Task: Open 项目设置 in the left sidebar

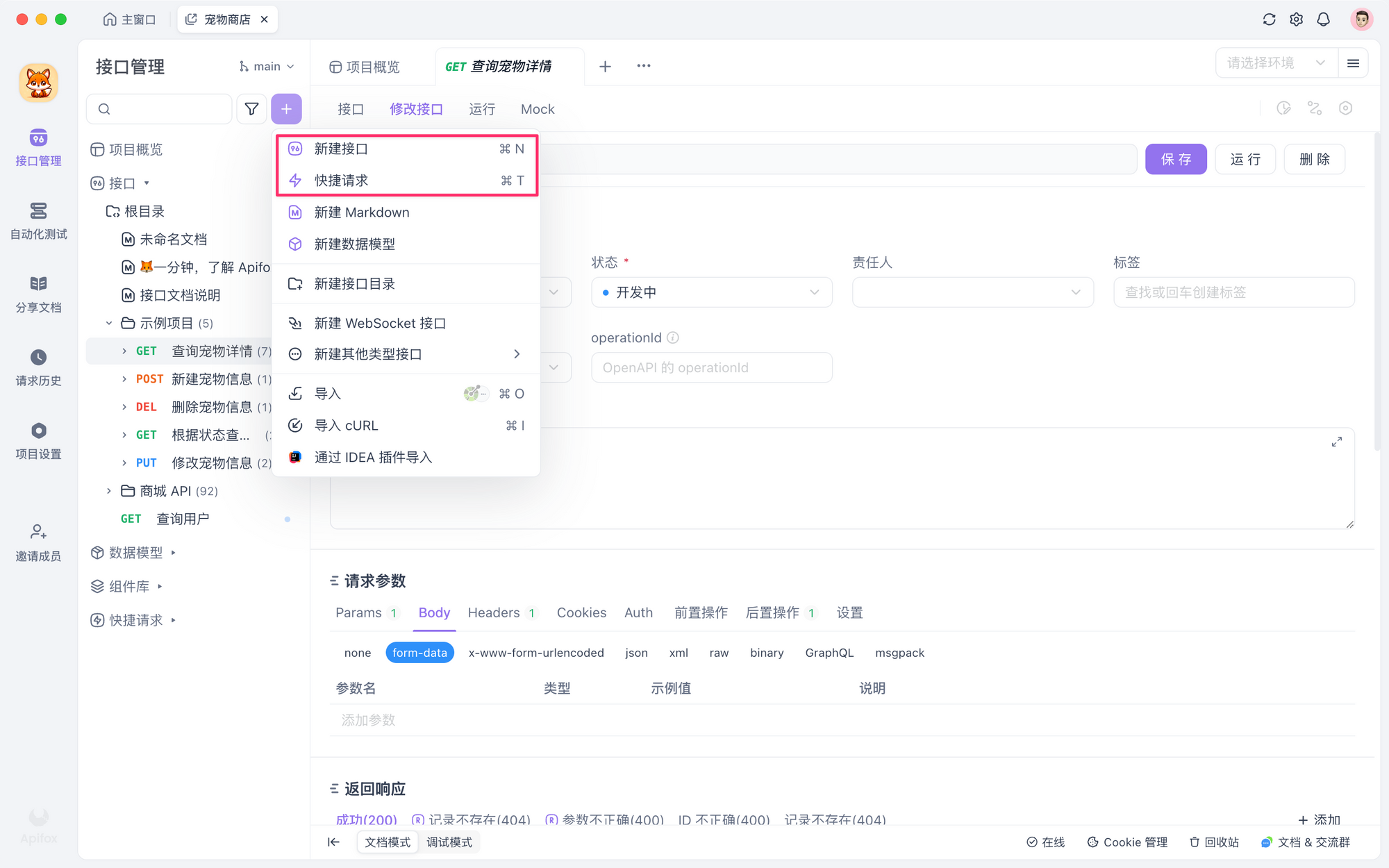Action: click(38, 442)
